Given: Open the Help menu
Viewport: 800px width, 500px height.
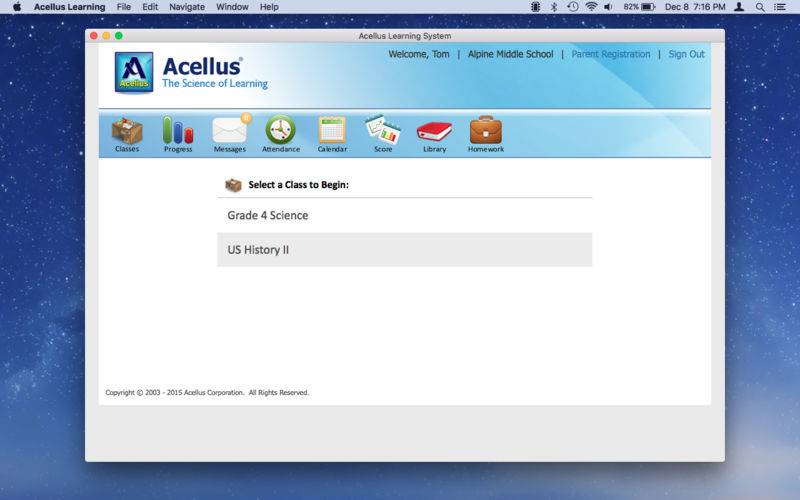Looking at the screenshot, I should click(269, 7).
